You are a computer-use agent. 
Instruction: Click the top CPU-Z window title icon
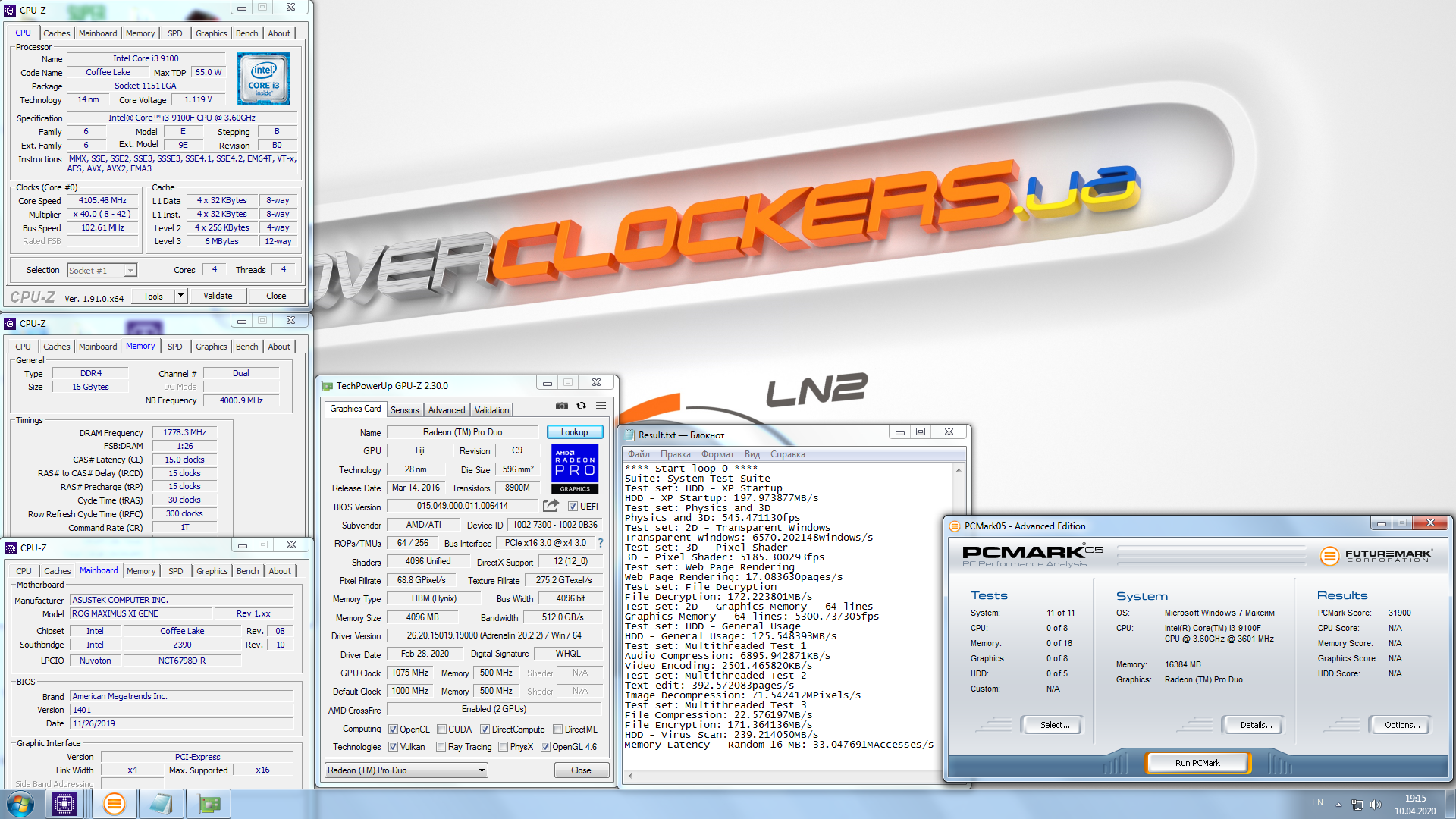coord(10,11)
